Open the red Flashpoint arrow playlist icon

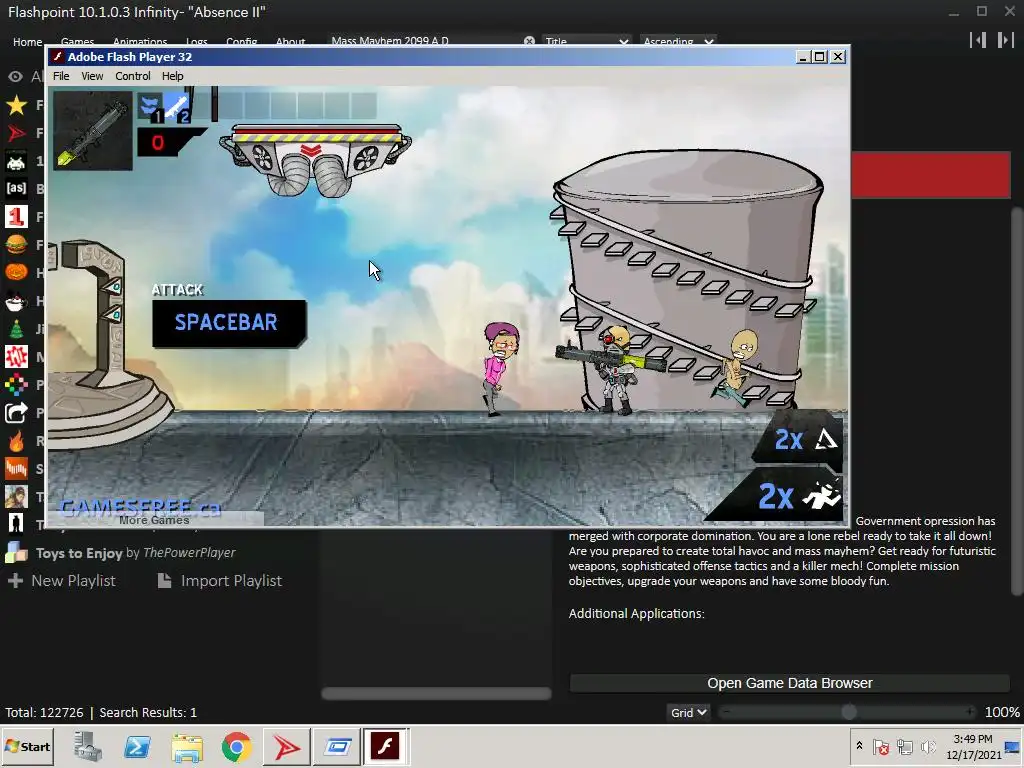point(16,133)
